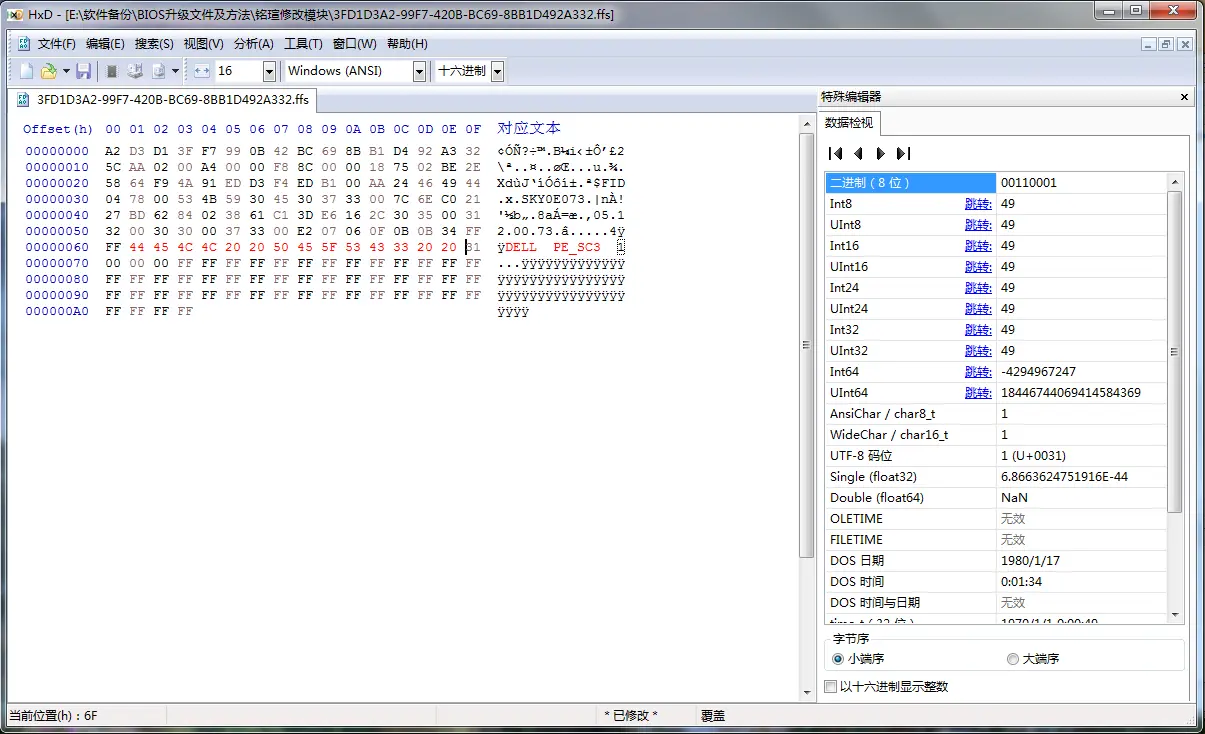1205x734 pixels.
Task: Click 跳转 link in UInt16 row
Action: click(x=978, y=267)
